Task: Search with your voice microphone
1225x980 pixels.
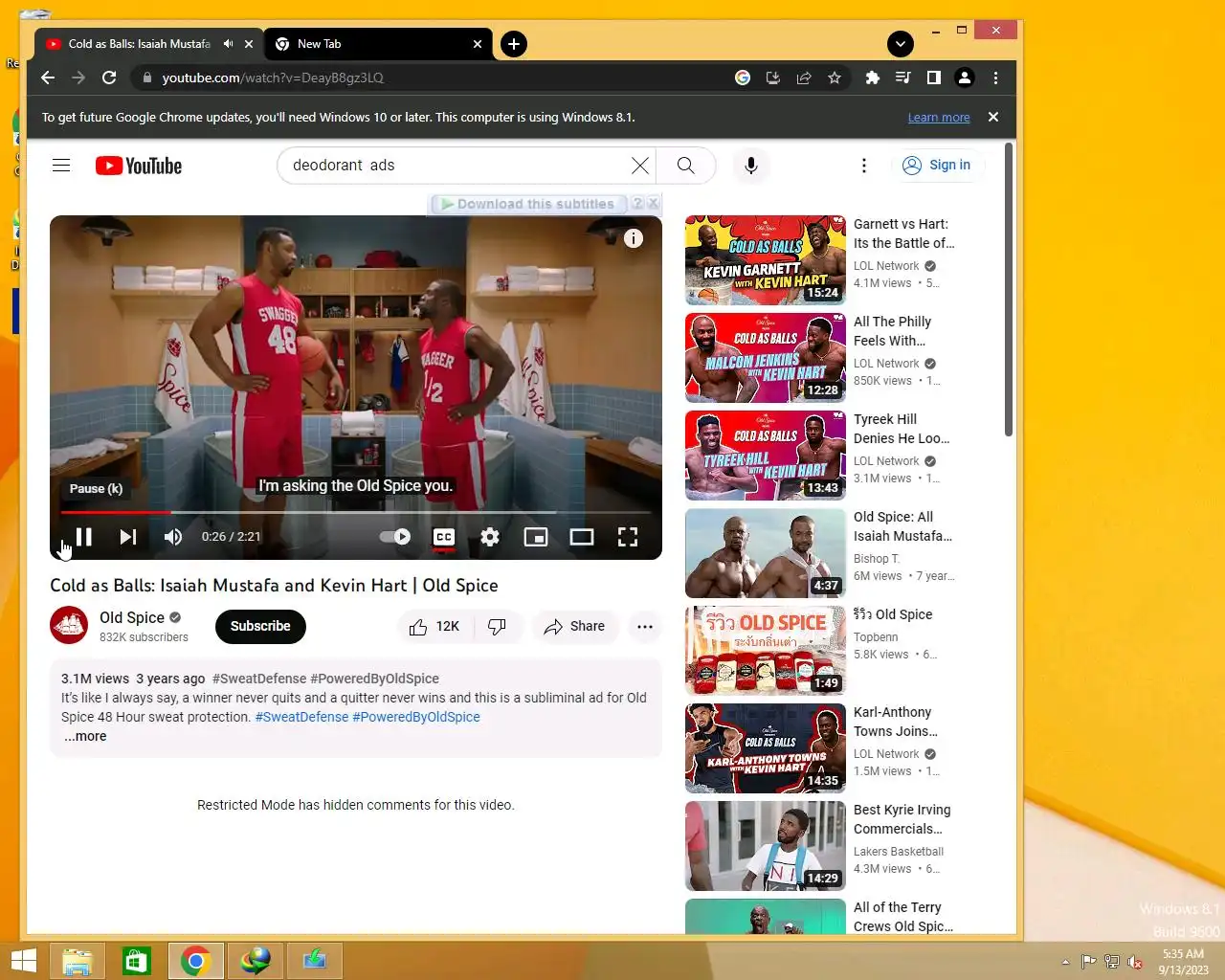Action: (x=751, y=166)
